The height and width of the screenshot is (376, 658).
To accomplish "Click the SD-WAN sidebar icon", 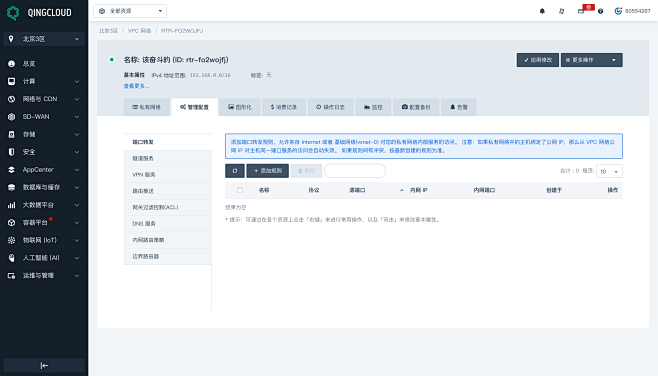I will [x=11, y=117].
